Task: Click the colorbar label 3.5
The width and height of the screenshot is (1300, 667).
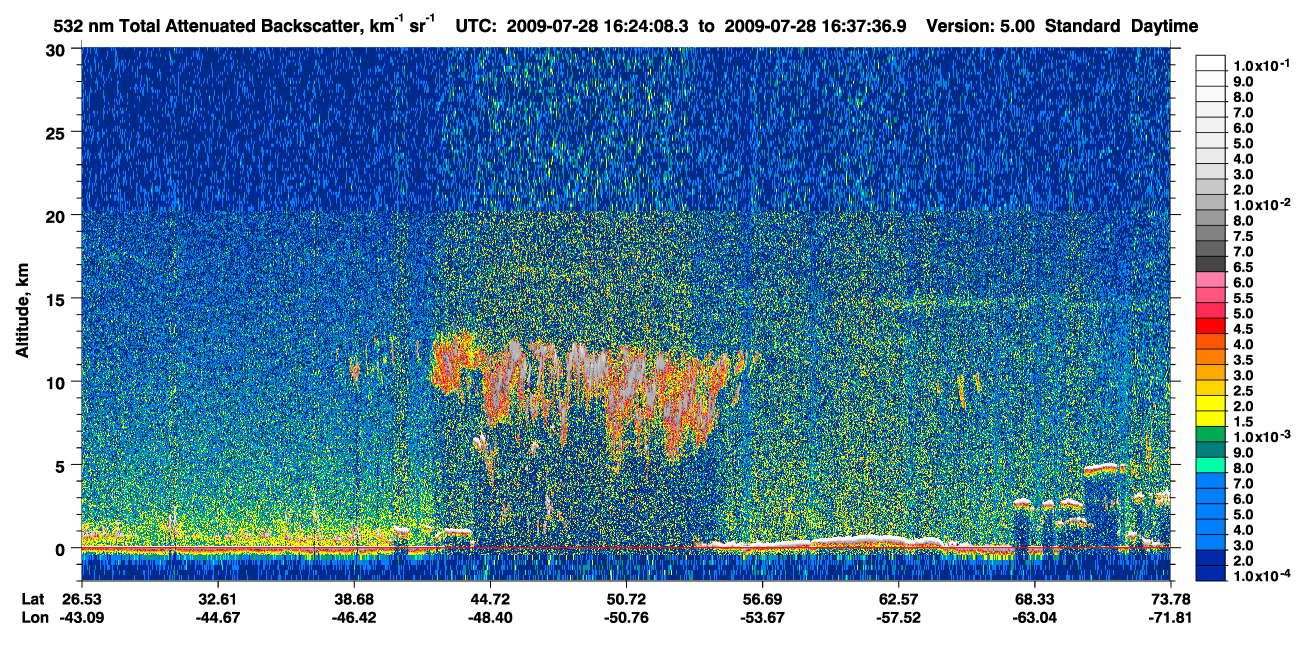Action: pos(1242,360)
